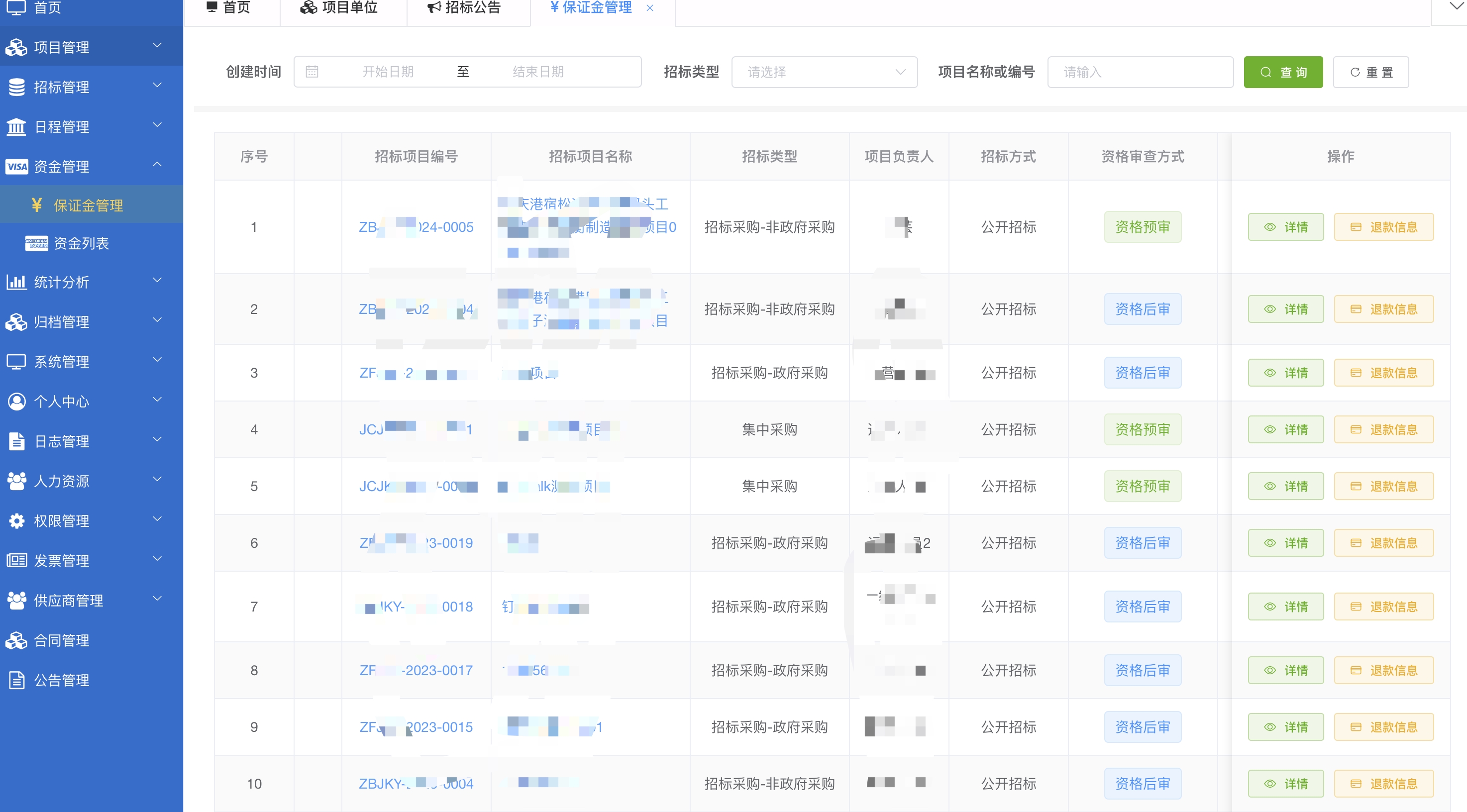Click the 操作 column header
The height and width of the screenshot is (812, 1467).
[1341, 157]
